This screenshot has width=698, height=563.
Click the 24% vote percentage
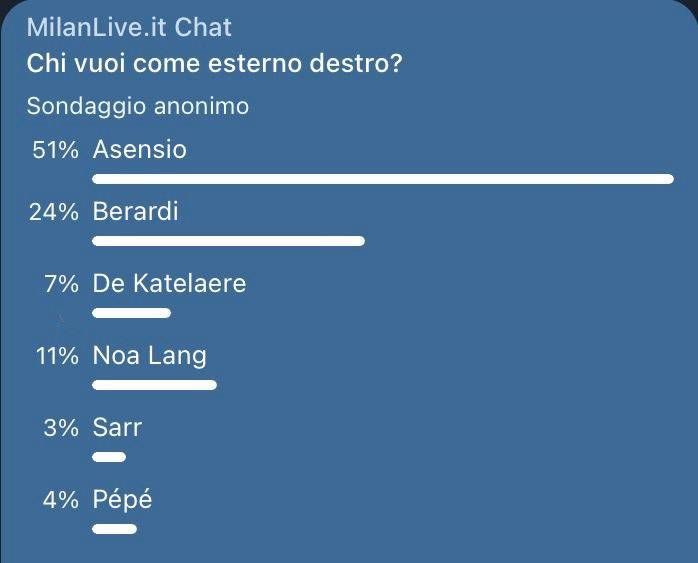click(54, 212)
